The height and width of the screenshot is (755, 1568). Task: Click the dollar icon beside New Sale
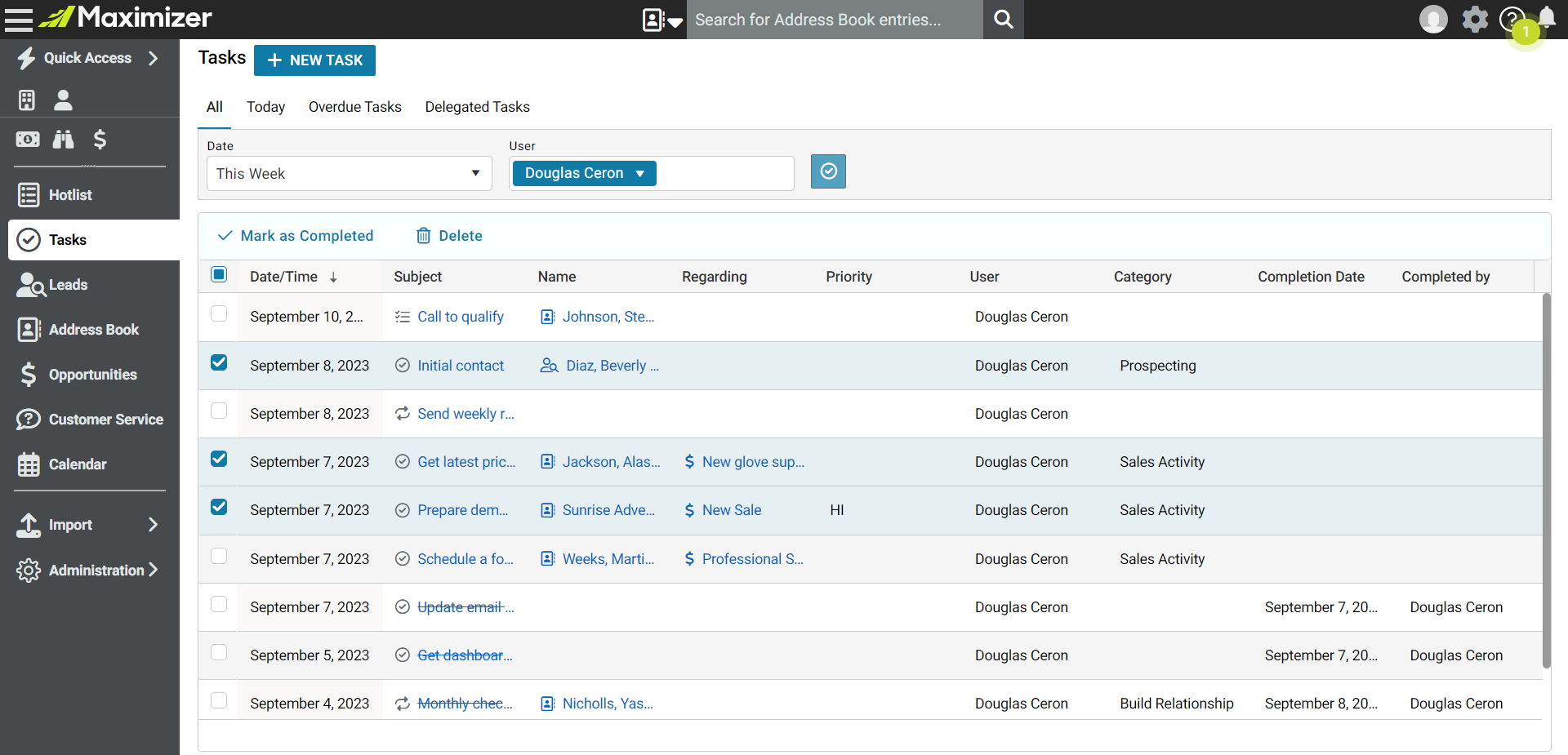[689, 510]
